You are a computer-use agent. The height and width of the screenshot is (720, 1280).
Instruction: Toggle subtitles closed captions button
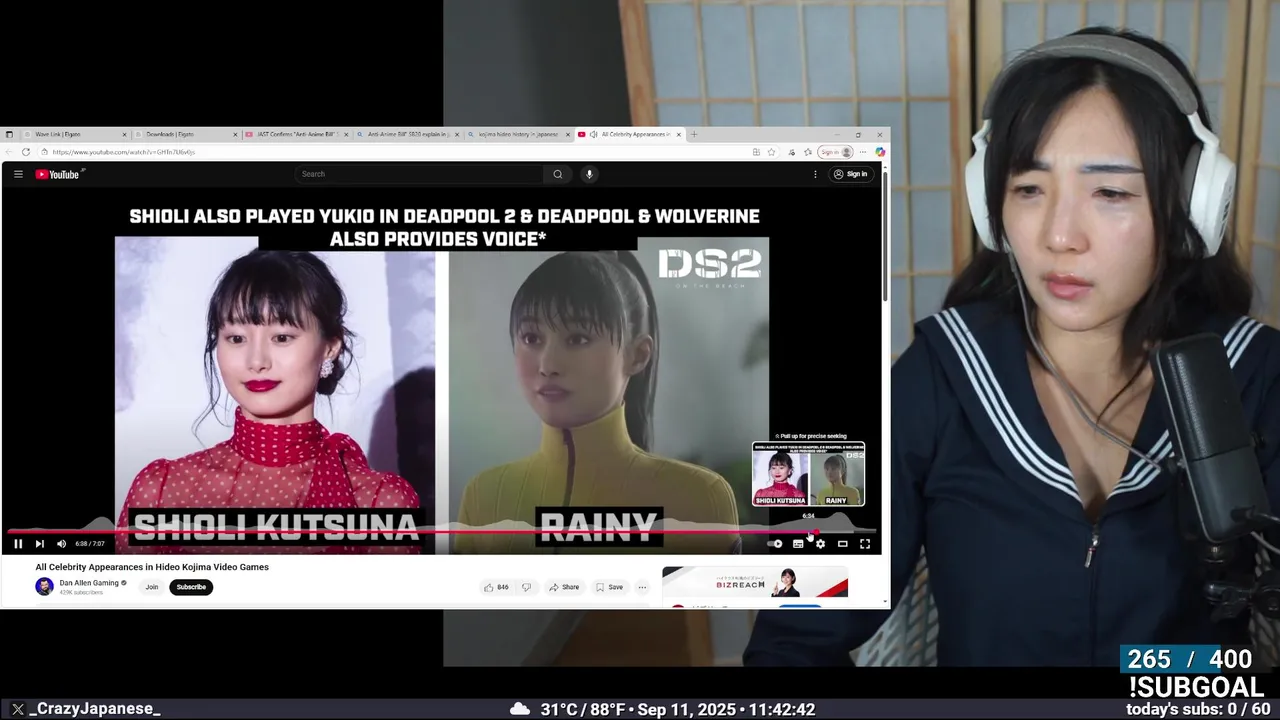point(798,544)
